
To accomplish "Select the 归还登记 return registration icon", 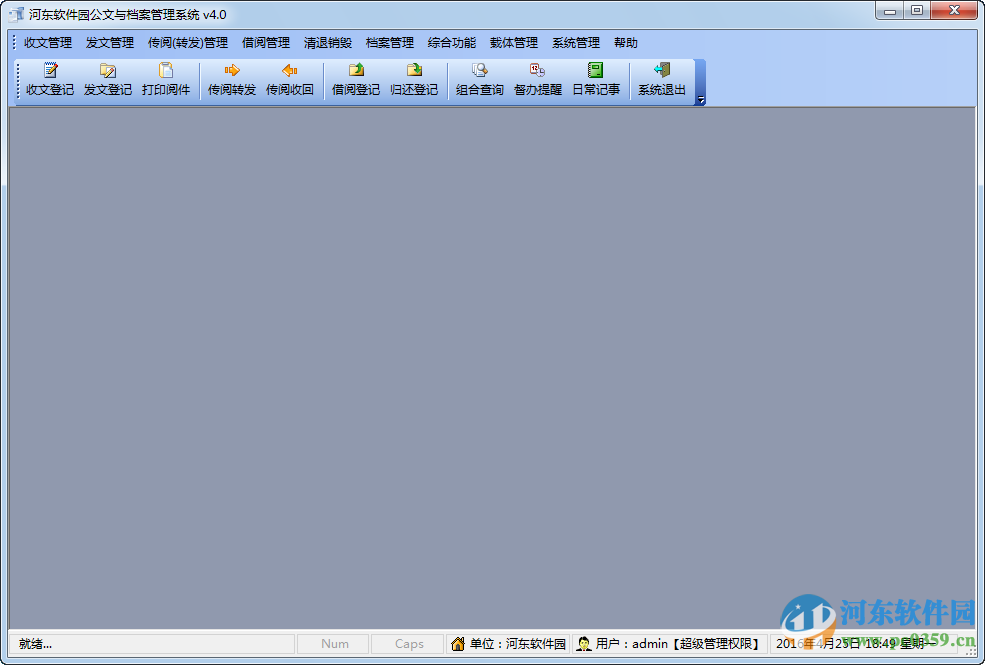I will pyautogui.click(x=415, y=80).
